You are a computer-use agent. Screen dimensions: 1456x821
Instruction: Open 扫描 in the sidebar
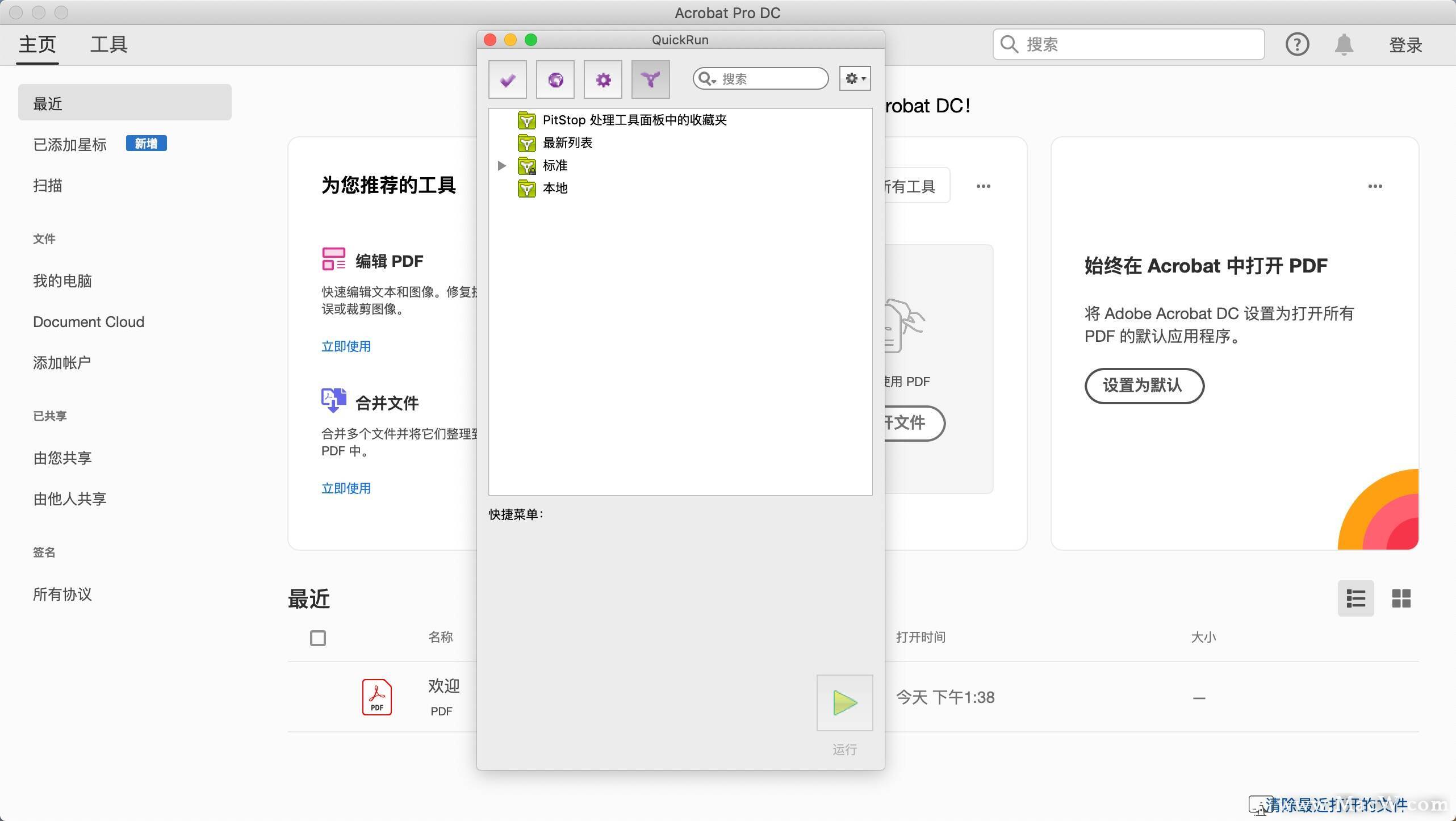pyautogui.click(x=48, y=186)
